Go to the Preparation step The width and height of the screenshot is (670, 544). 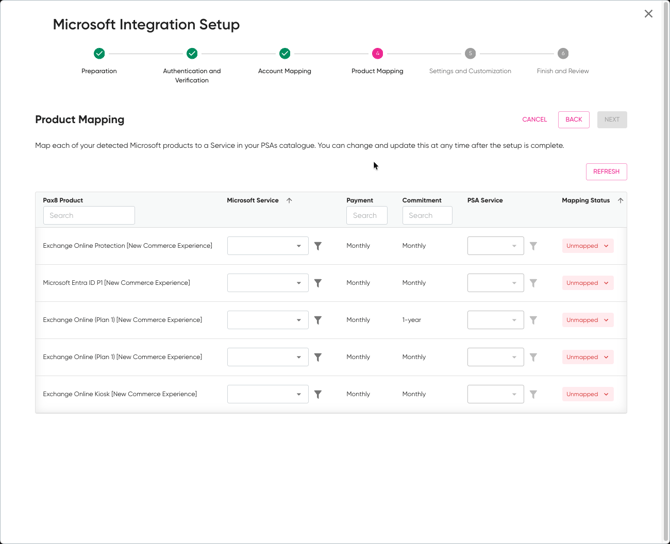coord(99,54)
